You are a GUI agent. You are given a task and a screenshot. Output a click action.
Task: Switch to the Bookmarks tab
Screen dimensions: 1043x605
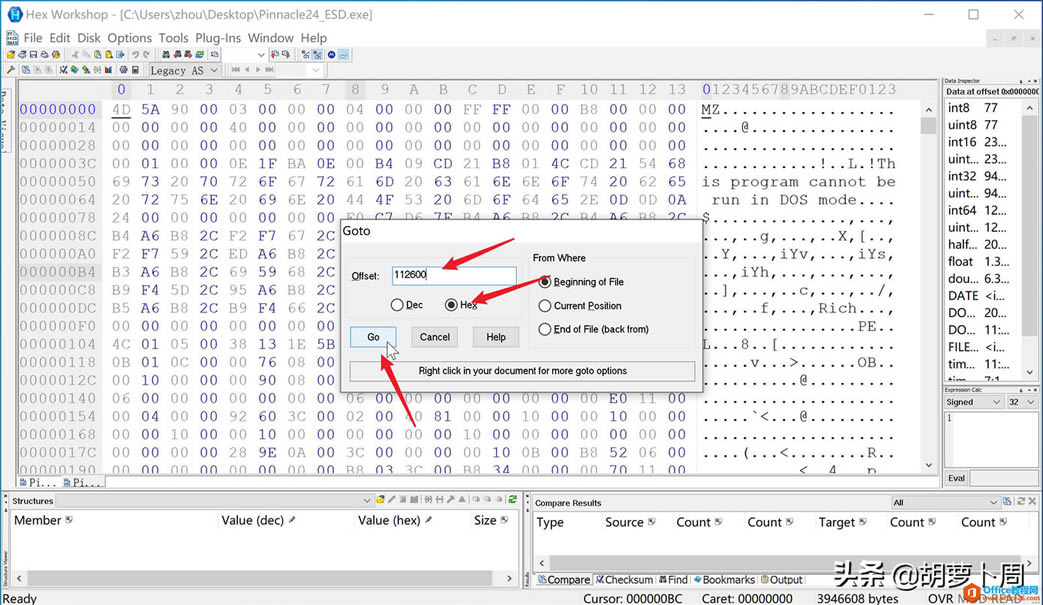click(x=724, y=580)
